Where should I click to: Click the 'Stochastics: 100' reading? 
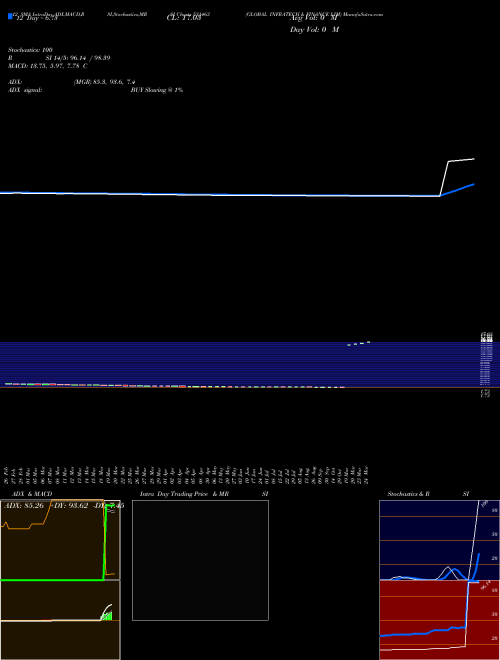pos(30,50)
